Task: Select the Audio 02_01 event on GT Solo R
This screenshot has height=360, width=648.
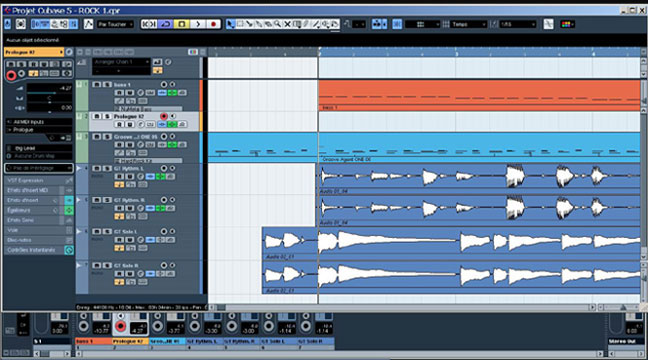Action: [451, 277]
